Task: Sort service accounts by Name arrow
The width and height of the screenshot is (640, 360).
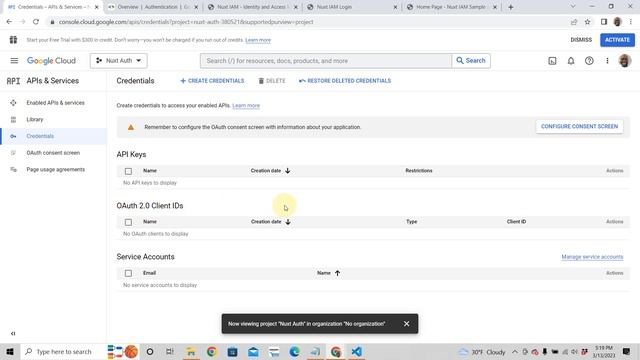Action: tap(337, 273)
